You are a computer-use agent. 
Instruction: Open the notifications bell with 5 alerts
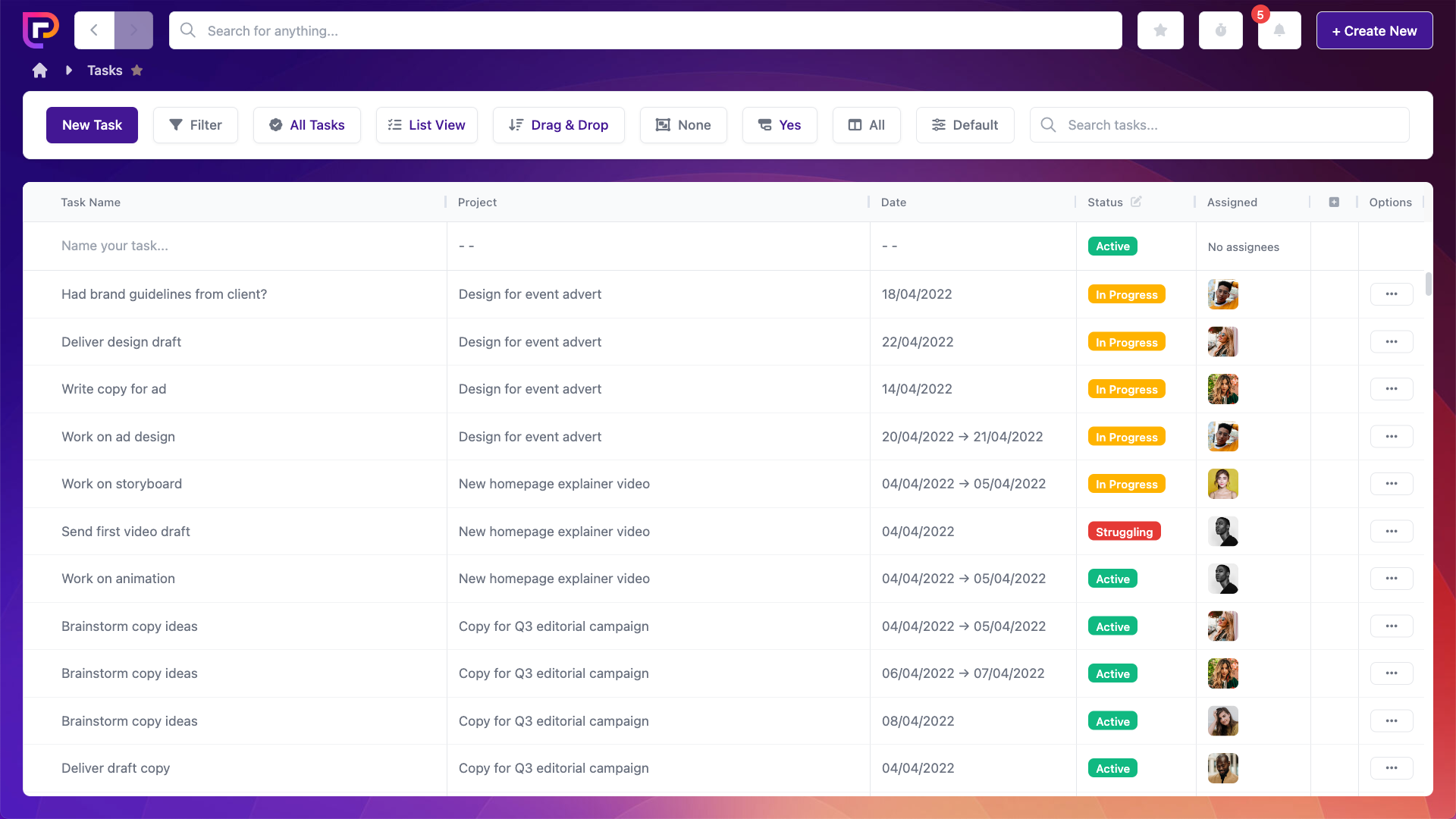point(1279,30)
